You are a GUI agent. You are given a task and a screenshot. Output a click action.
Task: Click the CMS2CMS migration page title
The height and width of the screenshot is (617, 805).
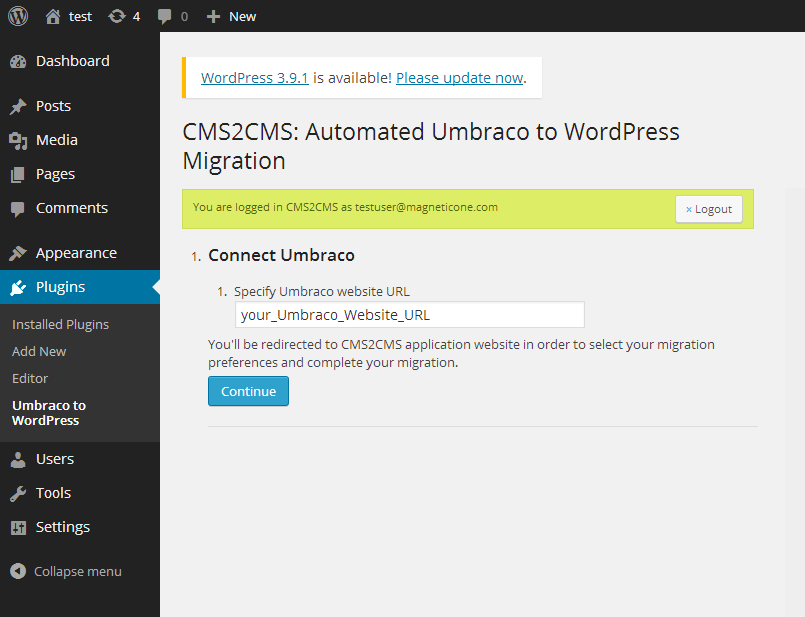pos(431,146)
